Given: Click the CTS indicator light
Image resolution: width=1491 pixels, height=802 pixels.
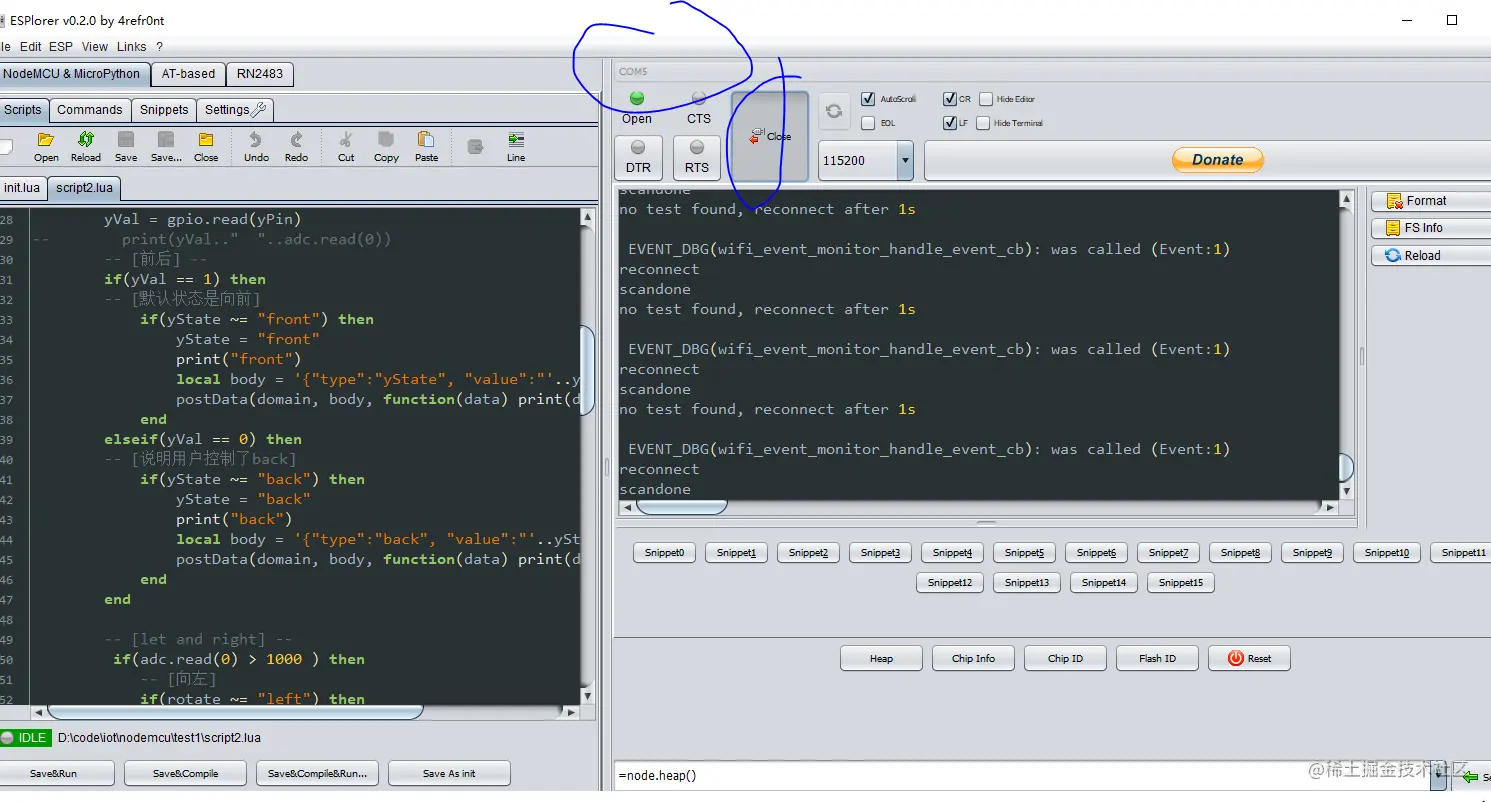Looking at the screenshot, I should tap(699, 107).
